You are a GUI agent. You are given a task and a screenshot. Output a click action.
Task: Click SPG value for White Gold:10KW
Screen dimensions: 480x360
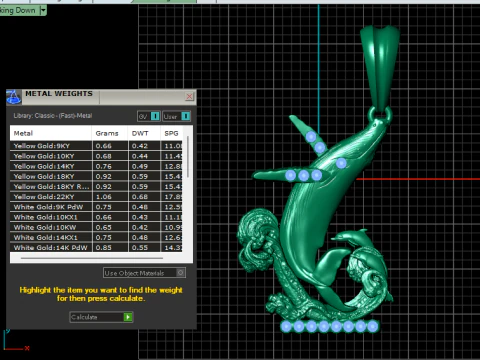(x=173, y=228)
